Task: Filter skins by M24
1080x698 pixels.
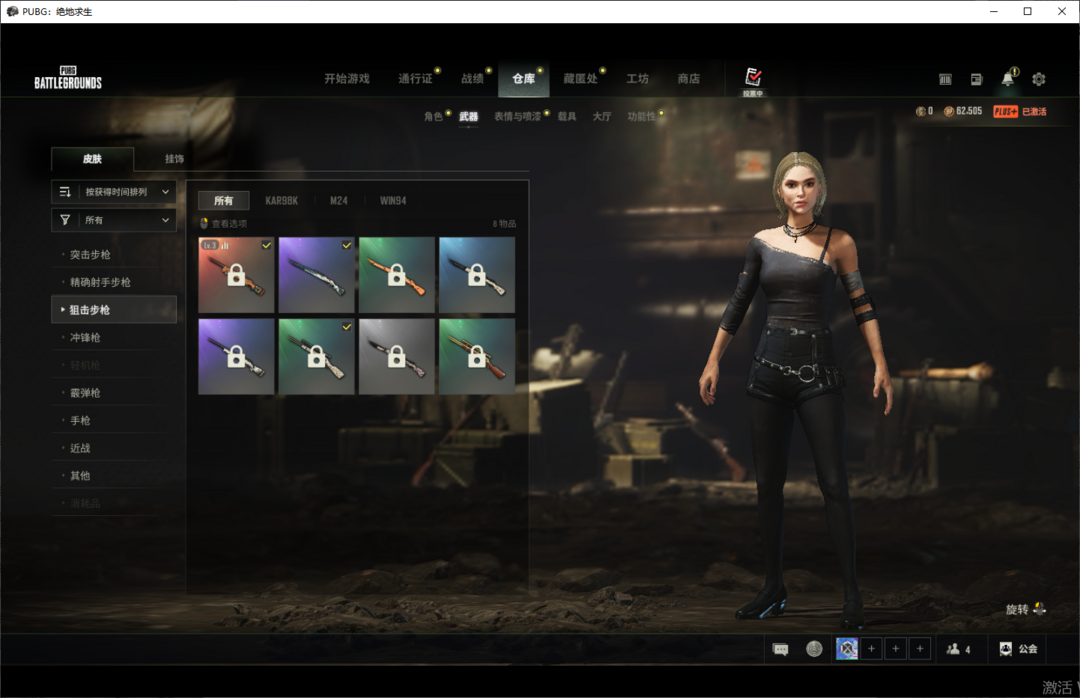Action: pyautogui.click(x=339, y=201)
